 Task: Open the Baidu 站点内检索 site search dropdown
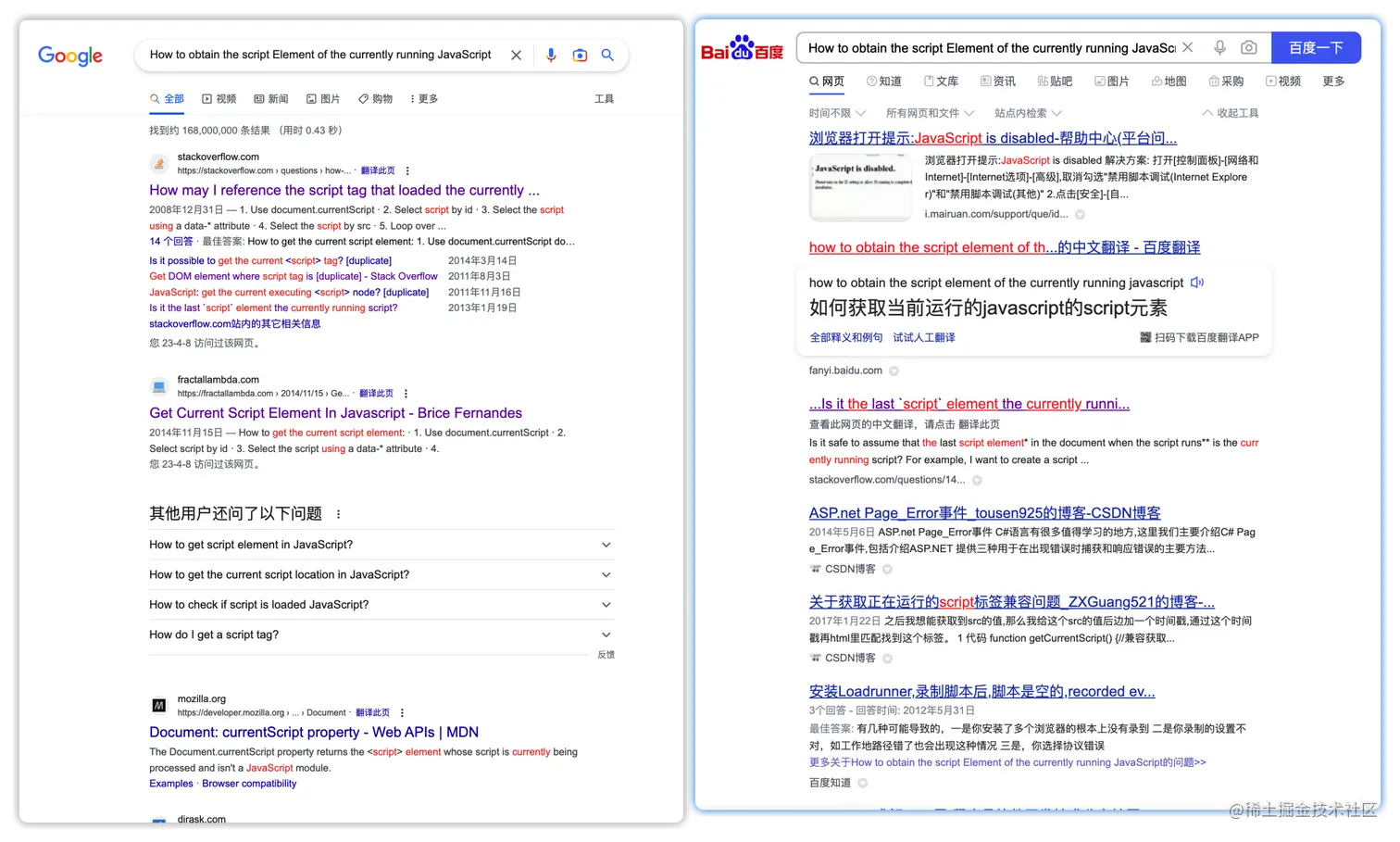click(x=1028, y=113)
